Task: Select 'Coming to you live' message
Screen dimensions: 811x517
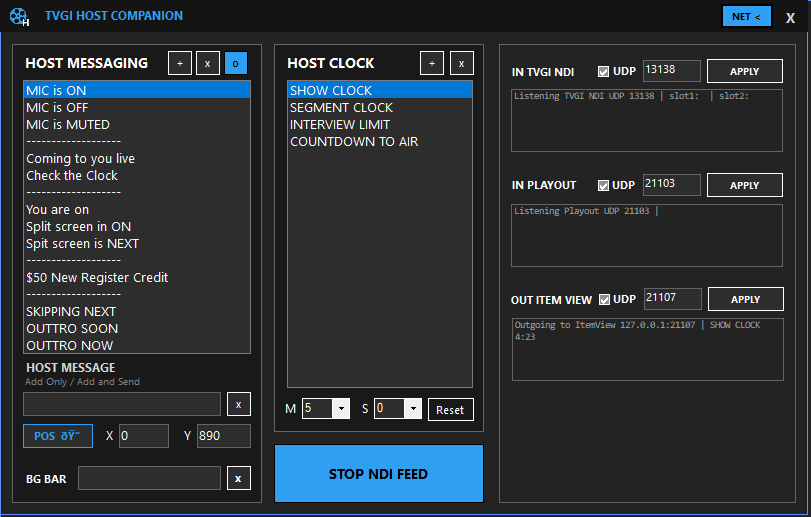Action: (137, 159)
